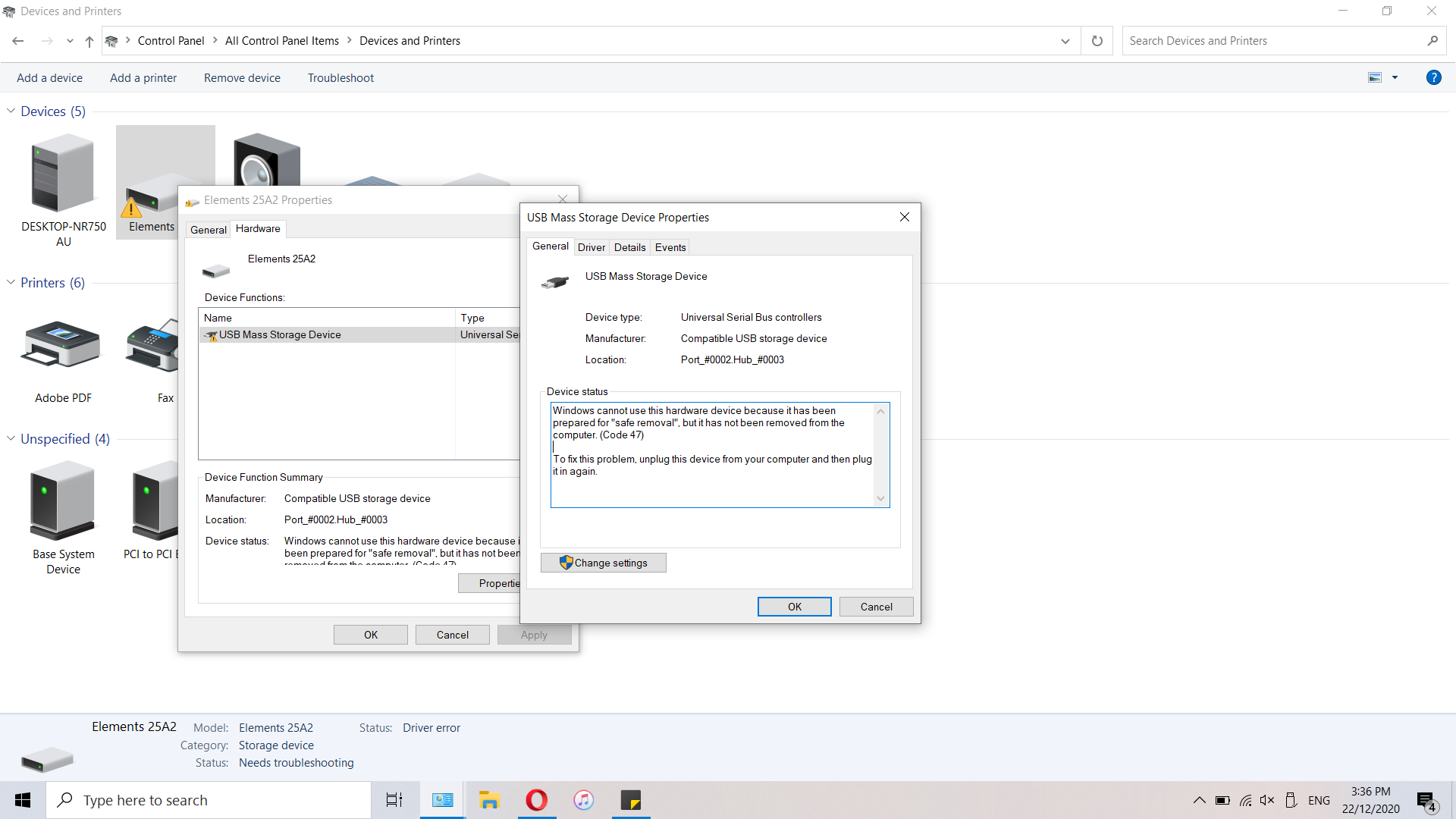Image resolution: width=1456 pixels, height=819 pixels.
Task: Open the view options dropdown arrow
Action: (1395, 77)
